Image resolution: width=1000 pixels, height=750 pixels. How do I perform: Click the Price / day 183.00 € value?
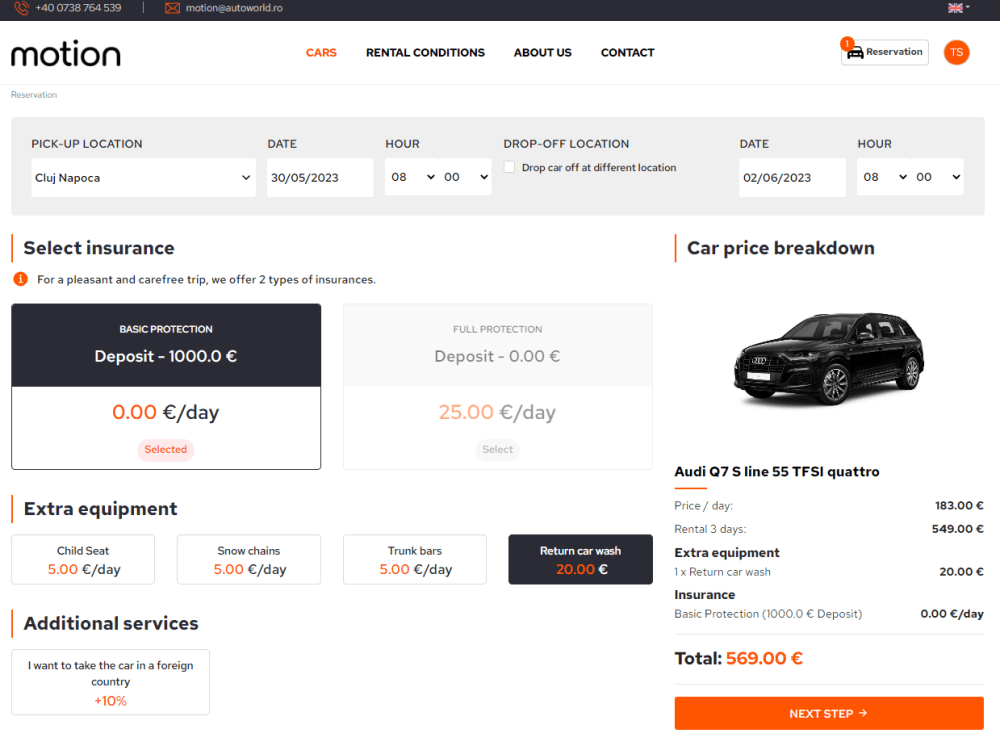click(x=959, y=506)
